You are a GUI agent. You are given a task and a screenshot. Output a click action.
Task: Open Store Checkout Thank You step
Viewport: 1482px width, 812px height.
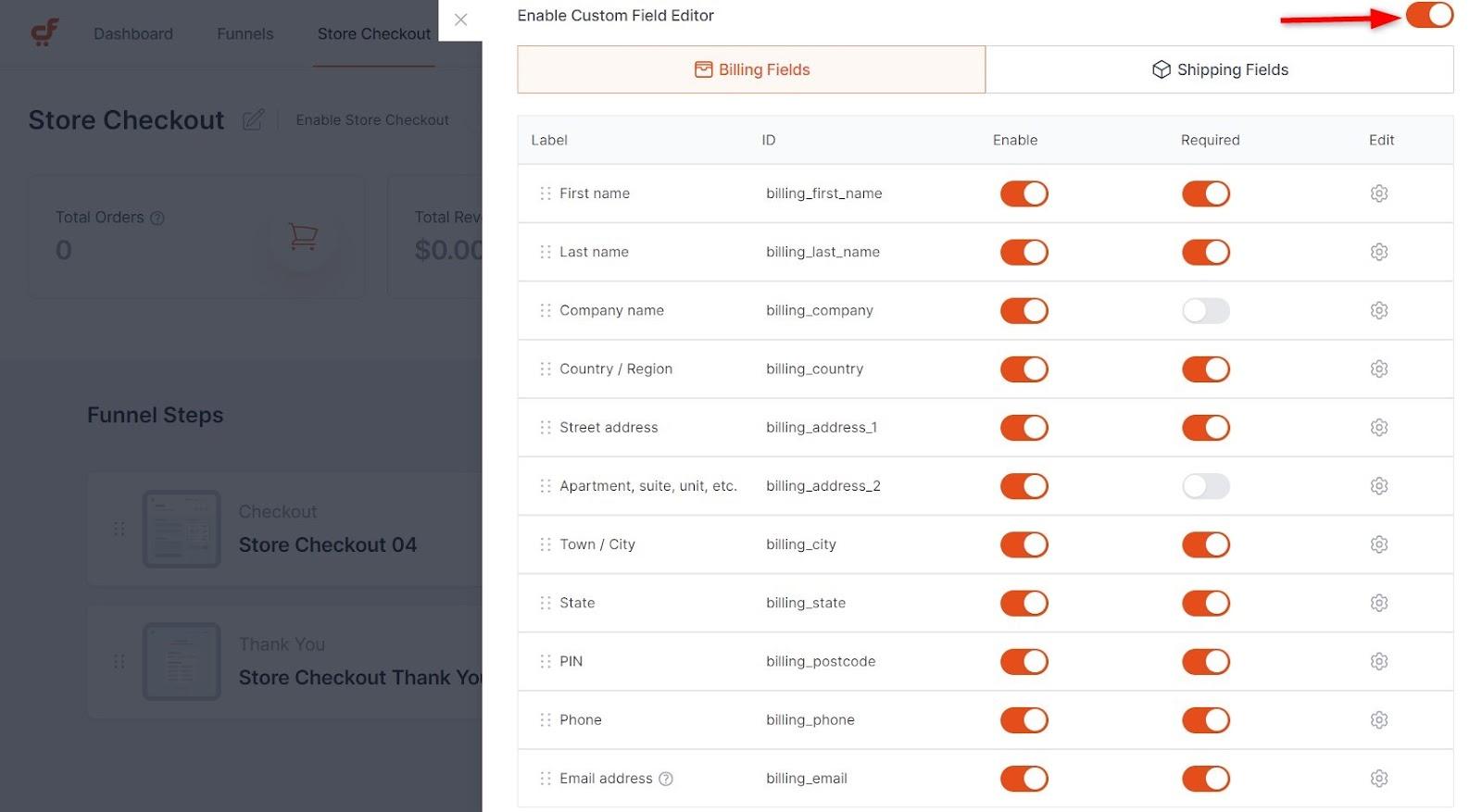(359, 678)
